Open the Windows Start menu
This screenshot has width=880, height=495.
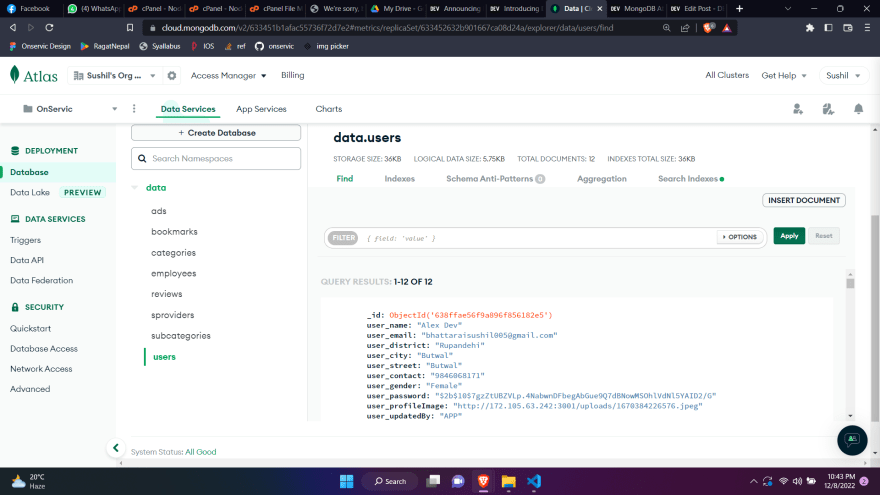pos(346,481)
